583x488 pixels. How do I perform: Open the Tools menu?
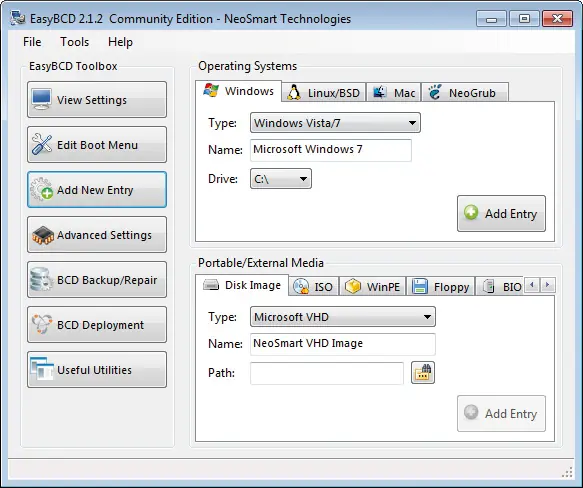(74, 42)
